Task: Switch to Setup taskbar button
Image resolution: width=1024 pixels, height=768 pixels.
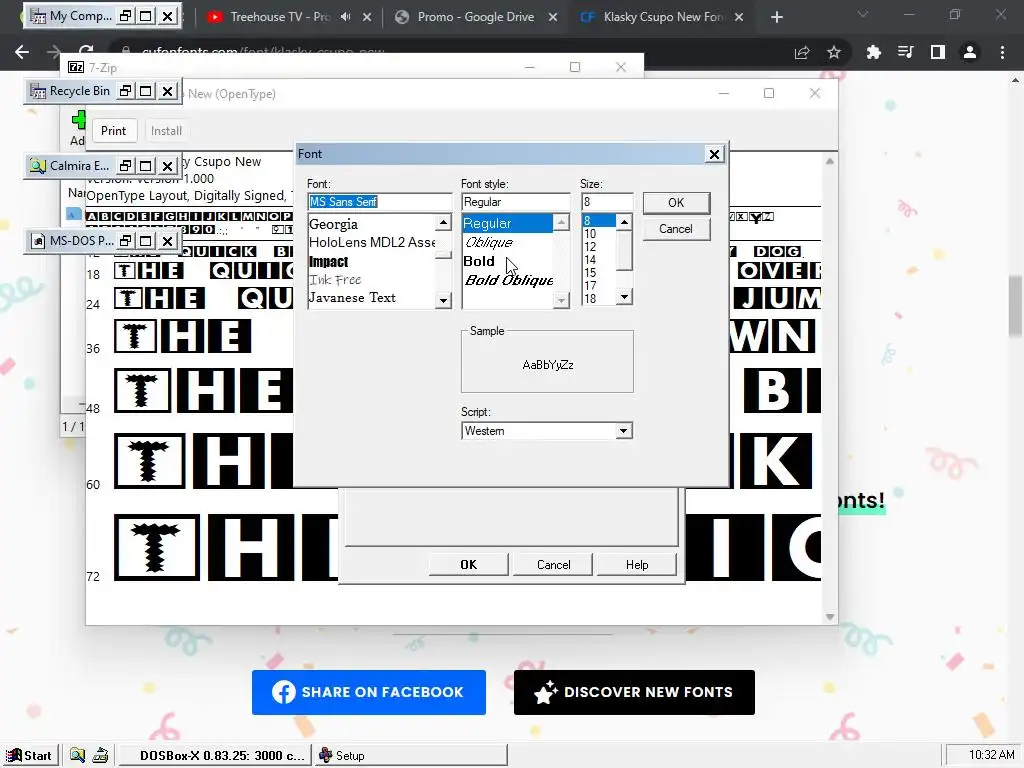Action: pyautogui.click(x=411, y=756)
